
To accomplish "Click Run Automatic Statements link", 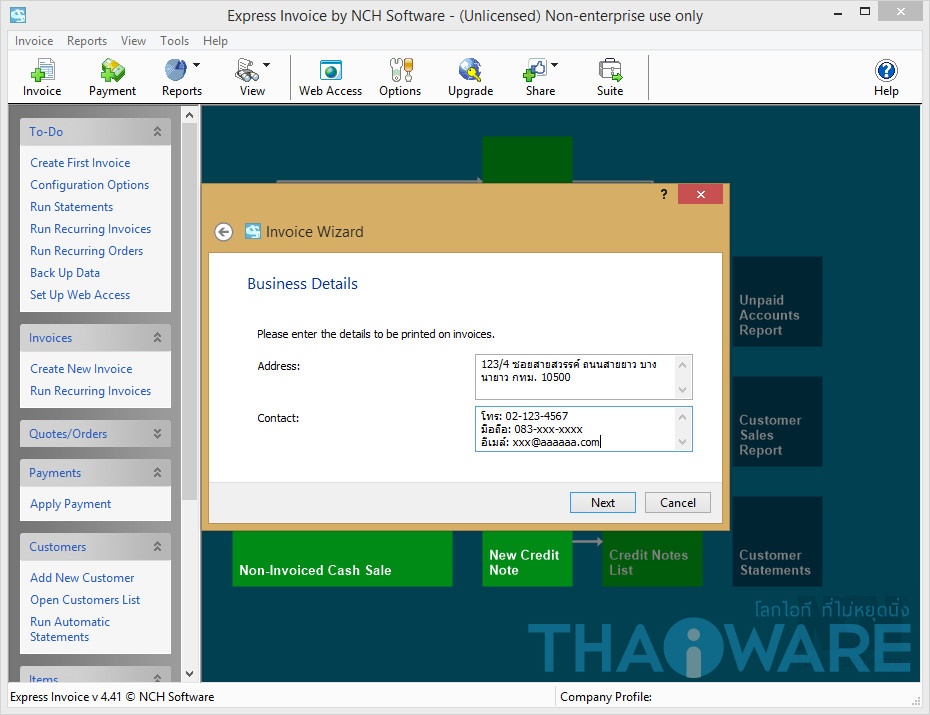I will pyautogui.click(x=70, y=629).
